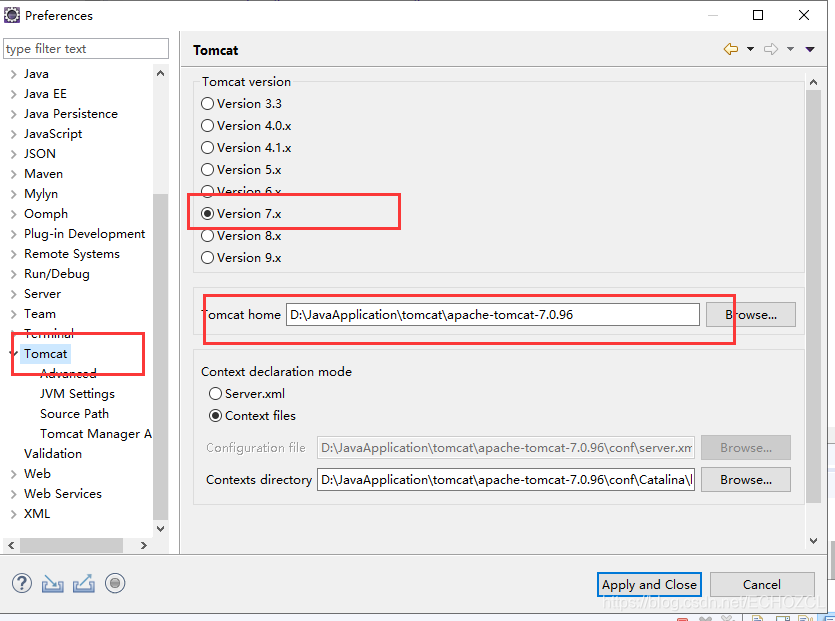Expand the JavaScript tree node
This screenshot has height=621, width=835.
14,134
